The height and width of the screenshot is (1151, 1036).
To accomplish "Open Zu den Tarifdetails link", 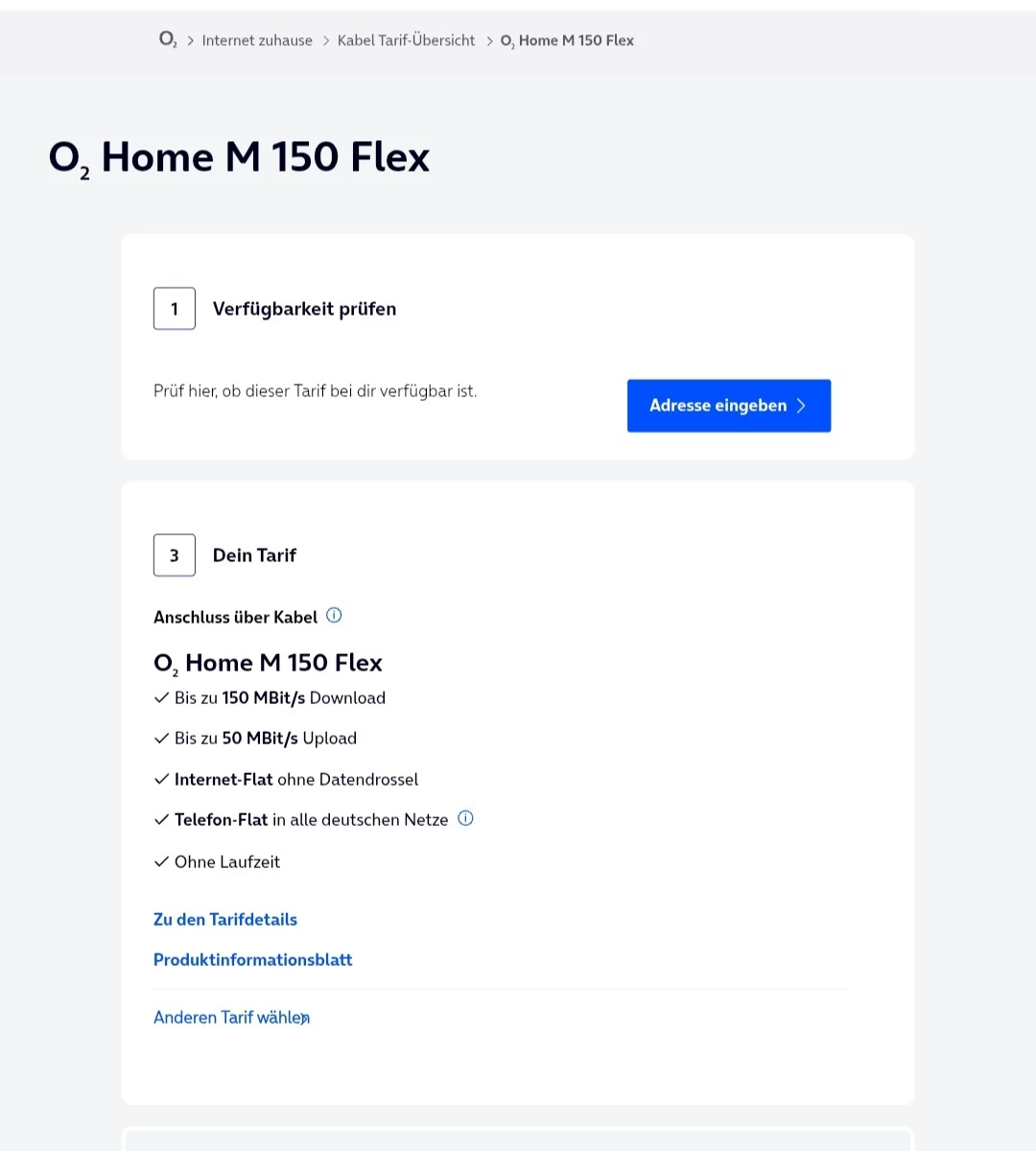I will coord(225,919).
